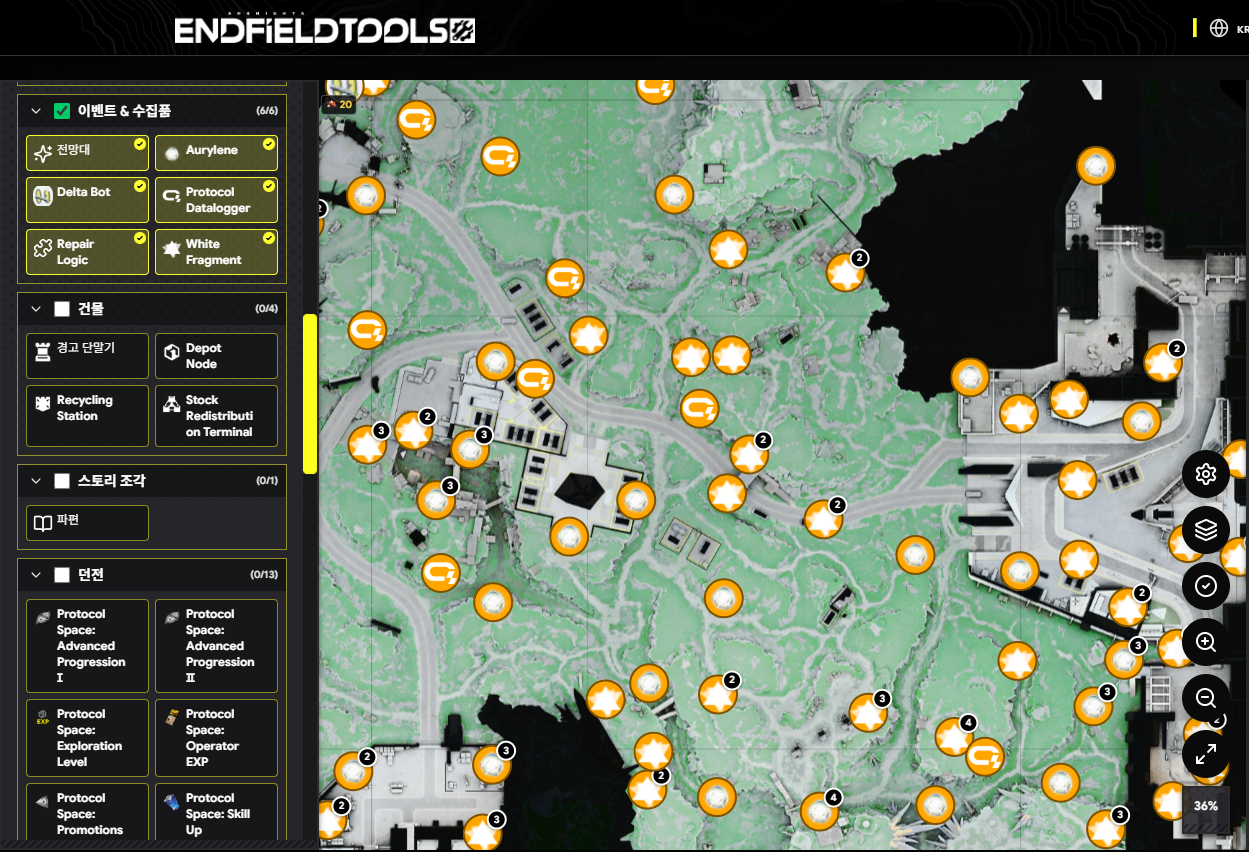The image size is (1249, 852).
Task: Enable Protocol Space: Exploration Level filter
Action: (87, 738)
